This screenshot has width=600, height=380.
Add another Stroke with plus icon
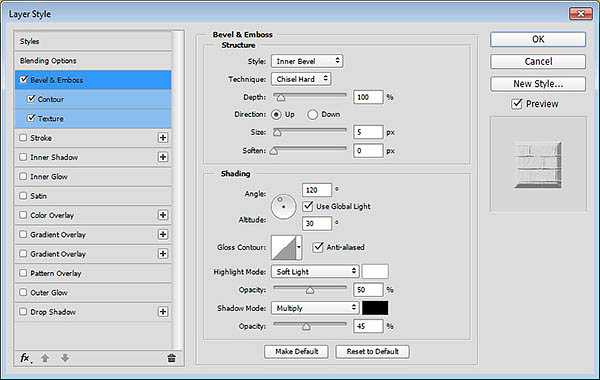[x=163, y=138]
